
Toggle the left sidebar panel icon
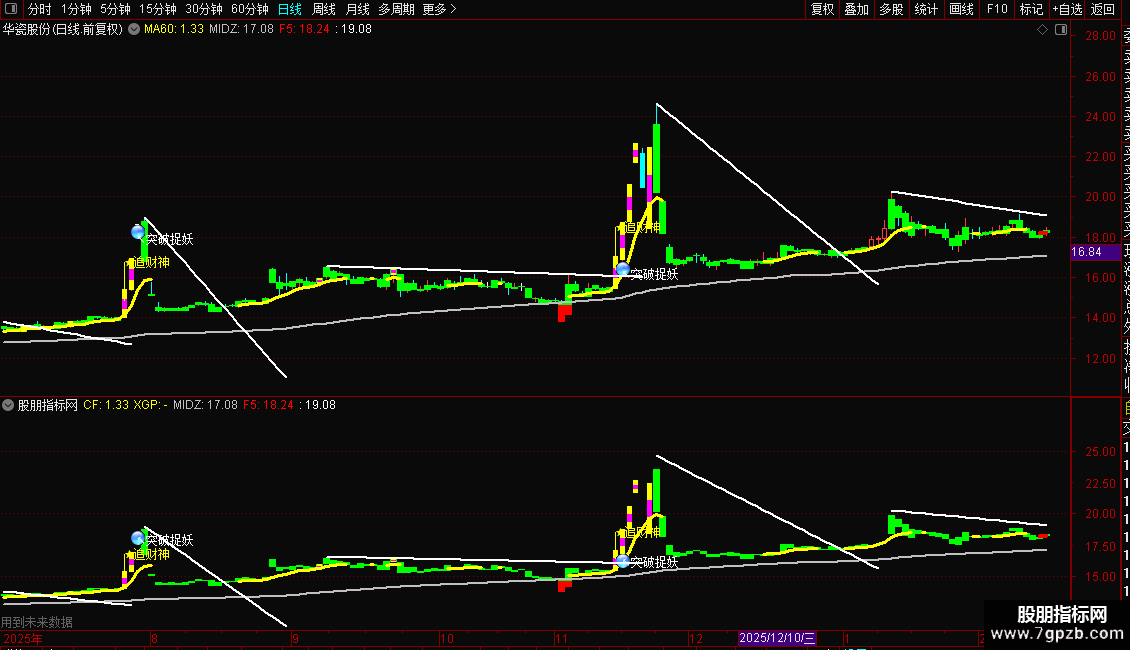click(11, 9)
